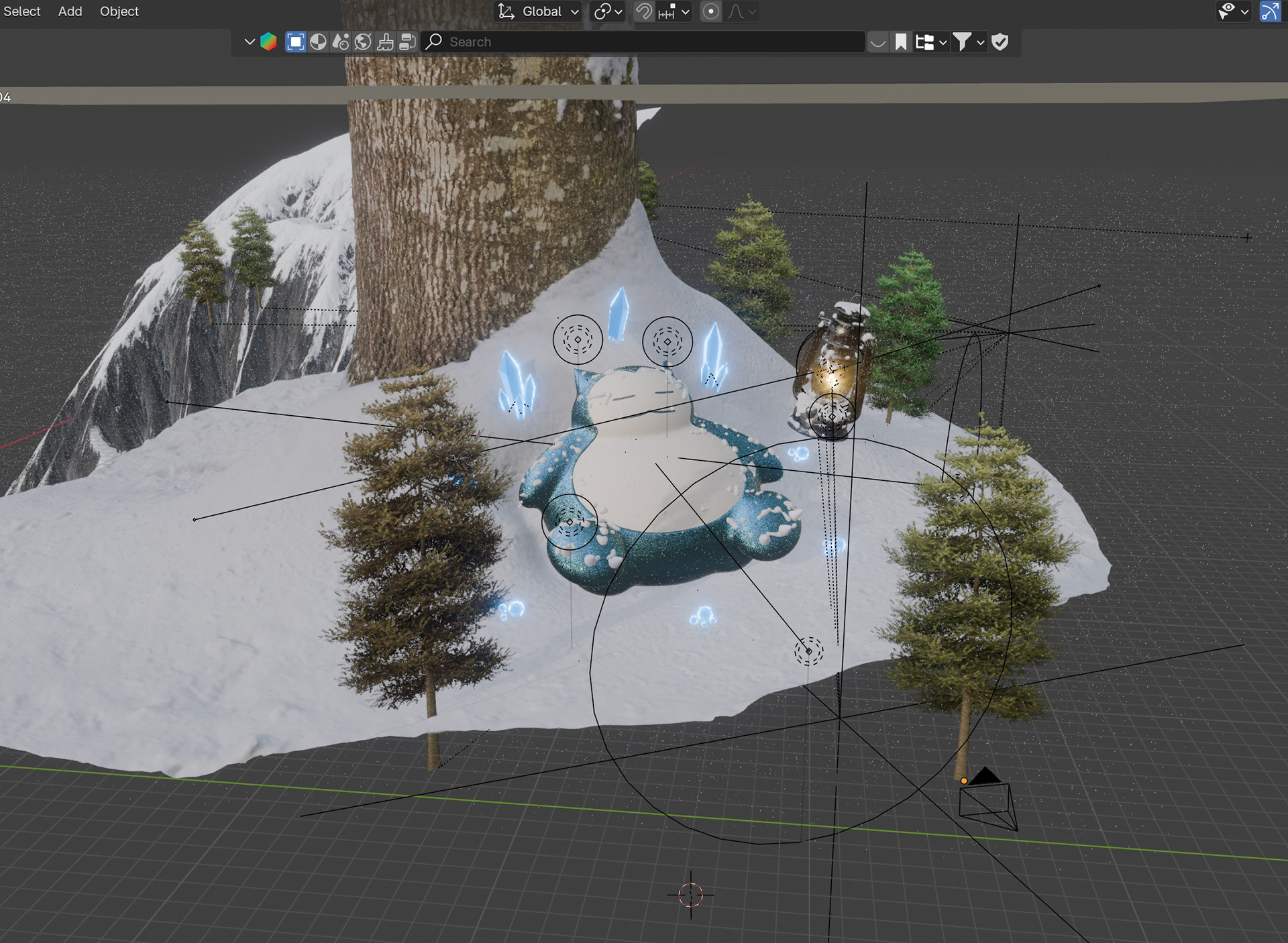The height and width of the screenshot is (943, 1288).
Task: Click the world globe filter icon
Action: click(x=363, y=42)
